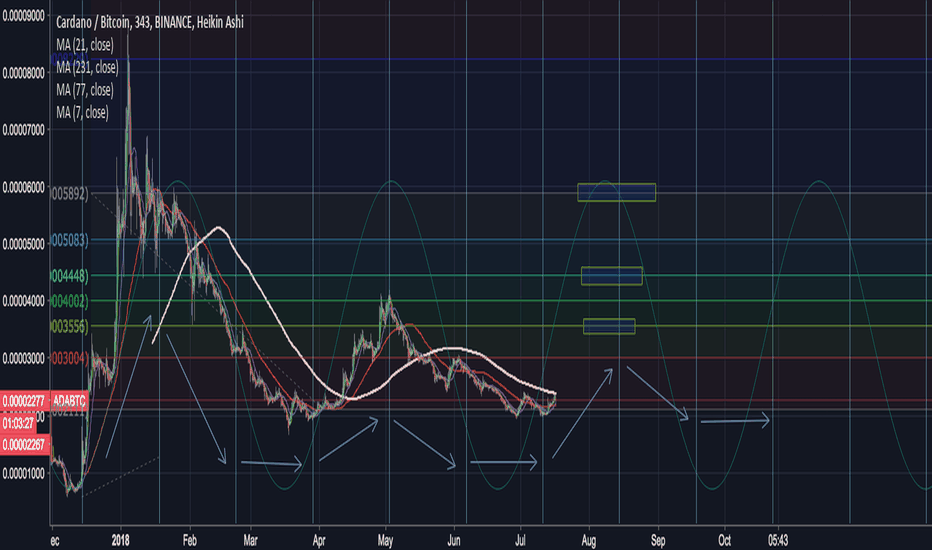Click the Jul label on time axis
The width and height of the screenshot is (932, 550).
(520, 540)
